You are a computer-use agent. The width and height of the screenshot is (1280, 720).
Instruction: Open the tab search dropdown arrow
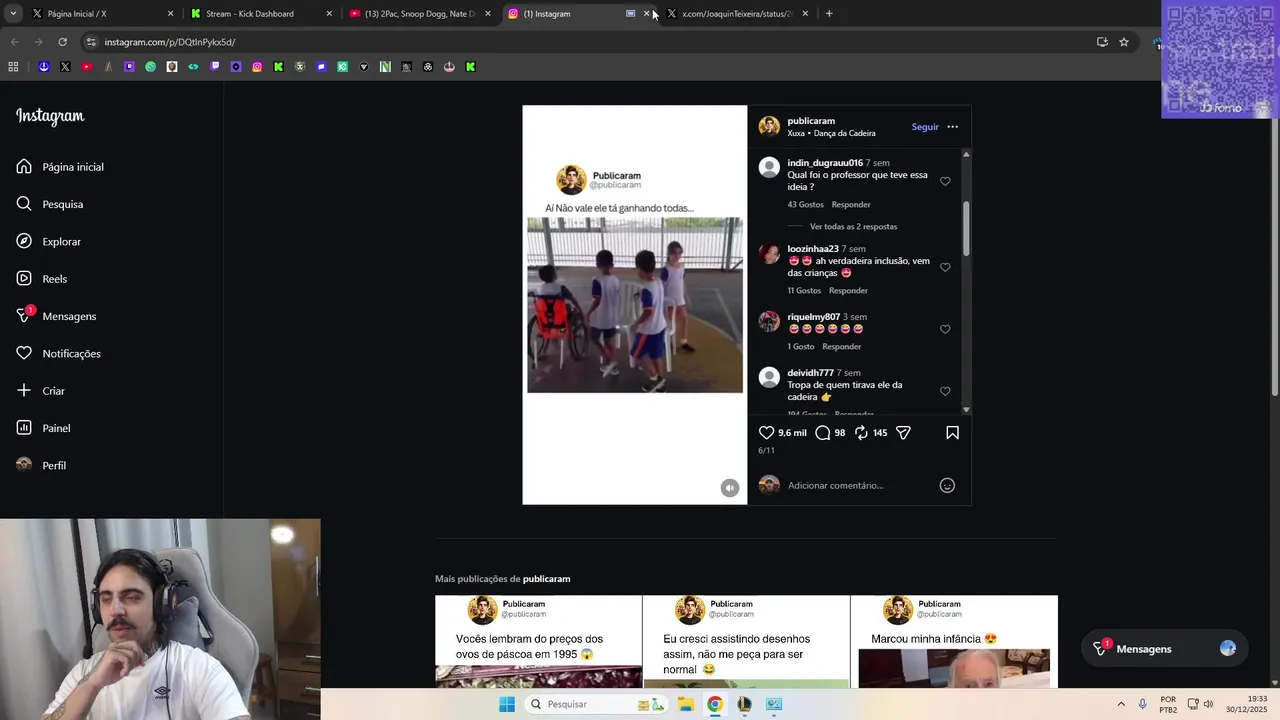pyautogui.click(x=13, y=14)
